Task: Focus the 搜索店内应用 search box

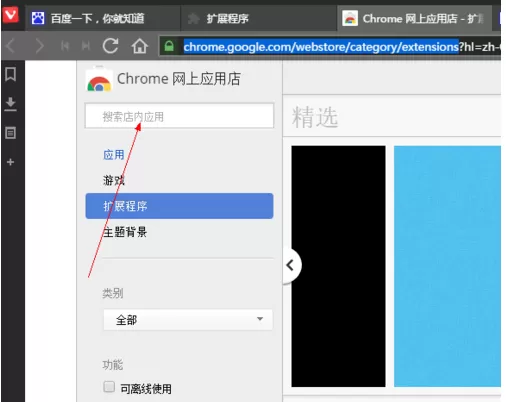Action: coord(179,116)
